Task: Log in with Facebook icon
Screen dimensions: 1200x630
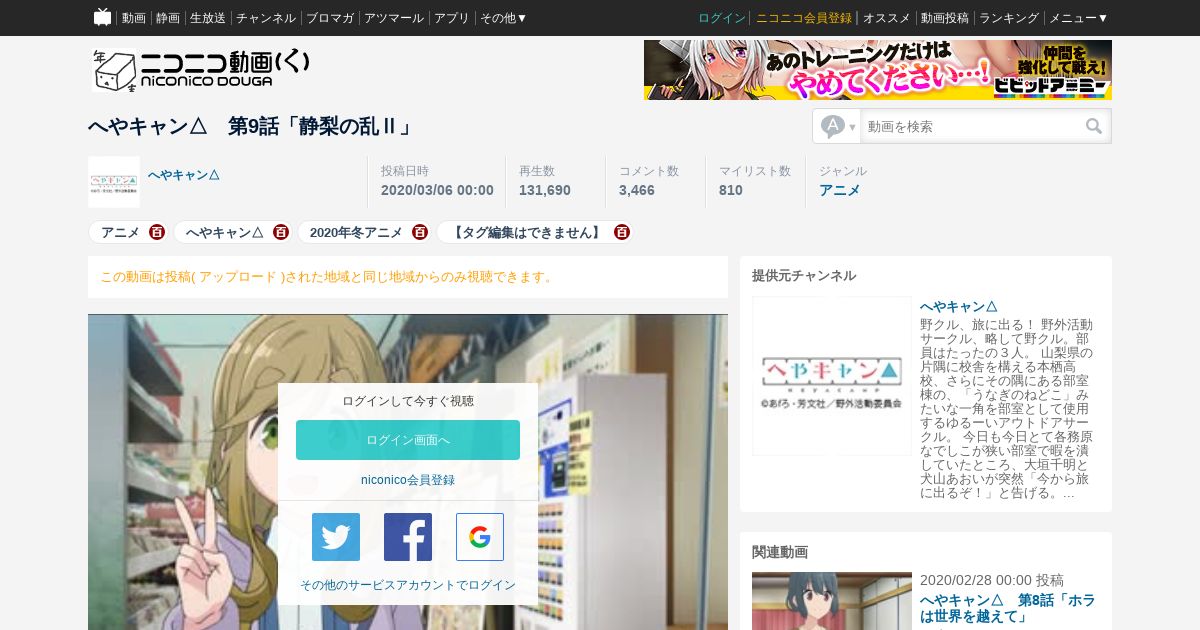Action: click(x=408, y=537)
